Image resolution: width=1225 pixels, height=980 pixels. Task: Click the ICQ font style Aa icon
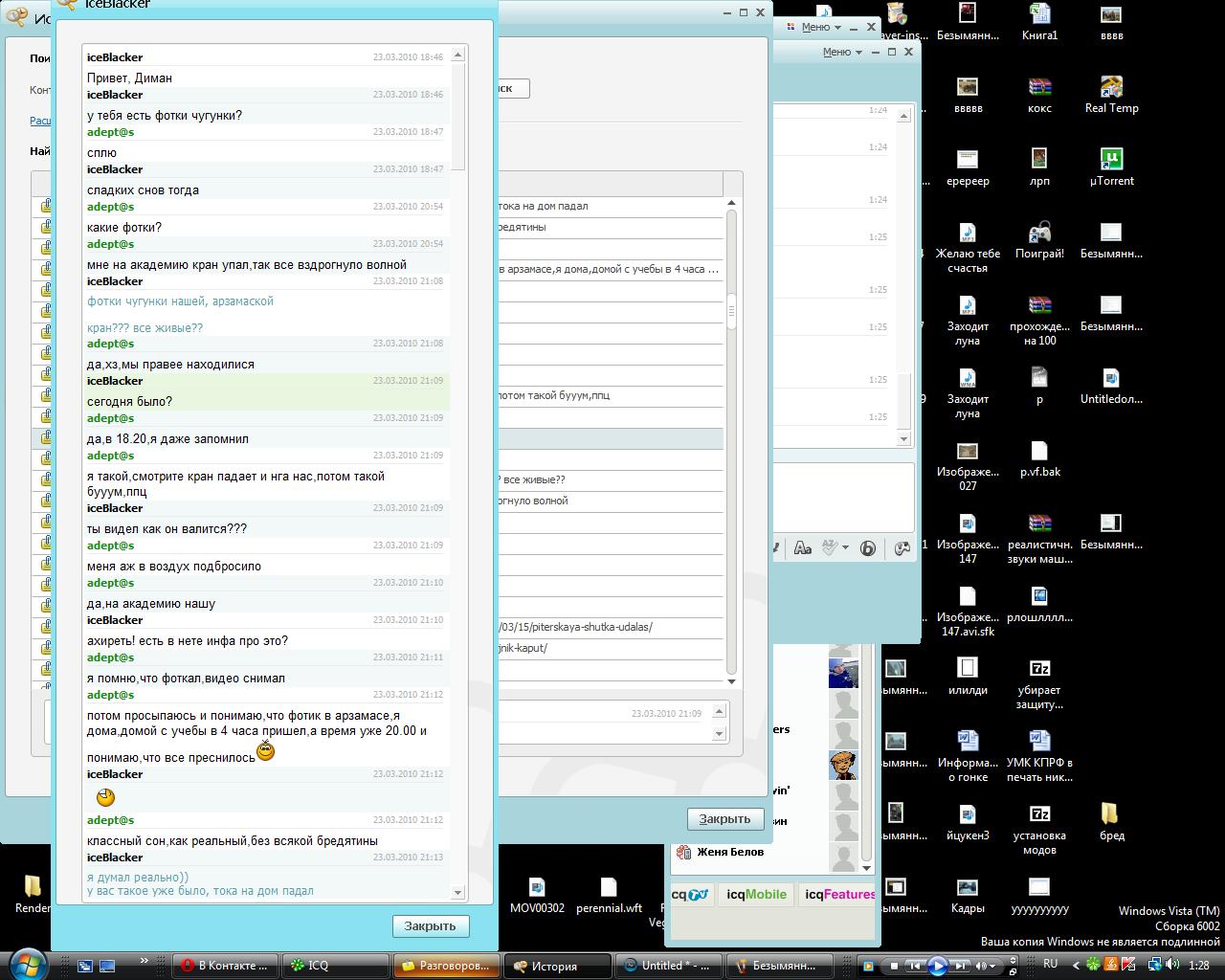tap(803, 548)
